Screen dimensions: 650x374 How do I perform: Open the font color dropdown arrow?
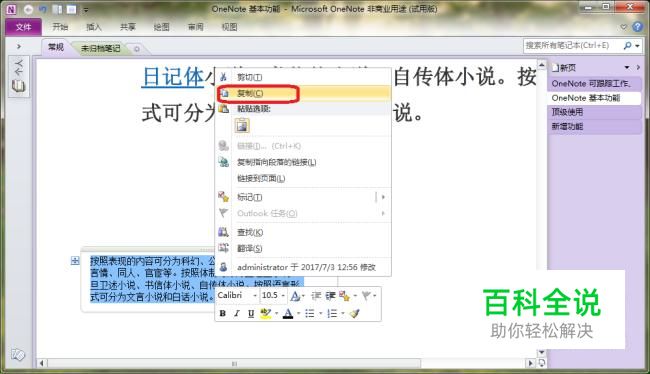[x=298, y=314]
